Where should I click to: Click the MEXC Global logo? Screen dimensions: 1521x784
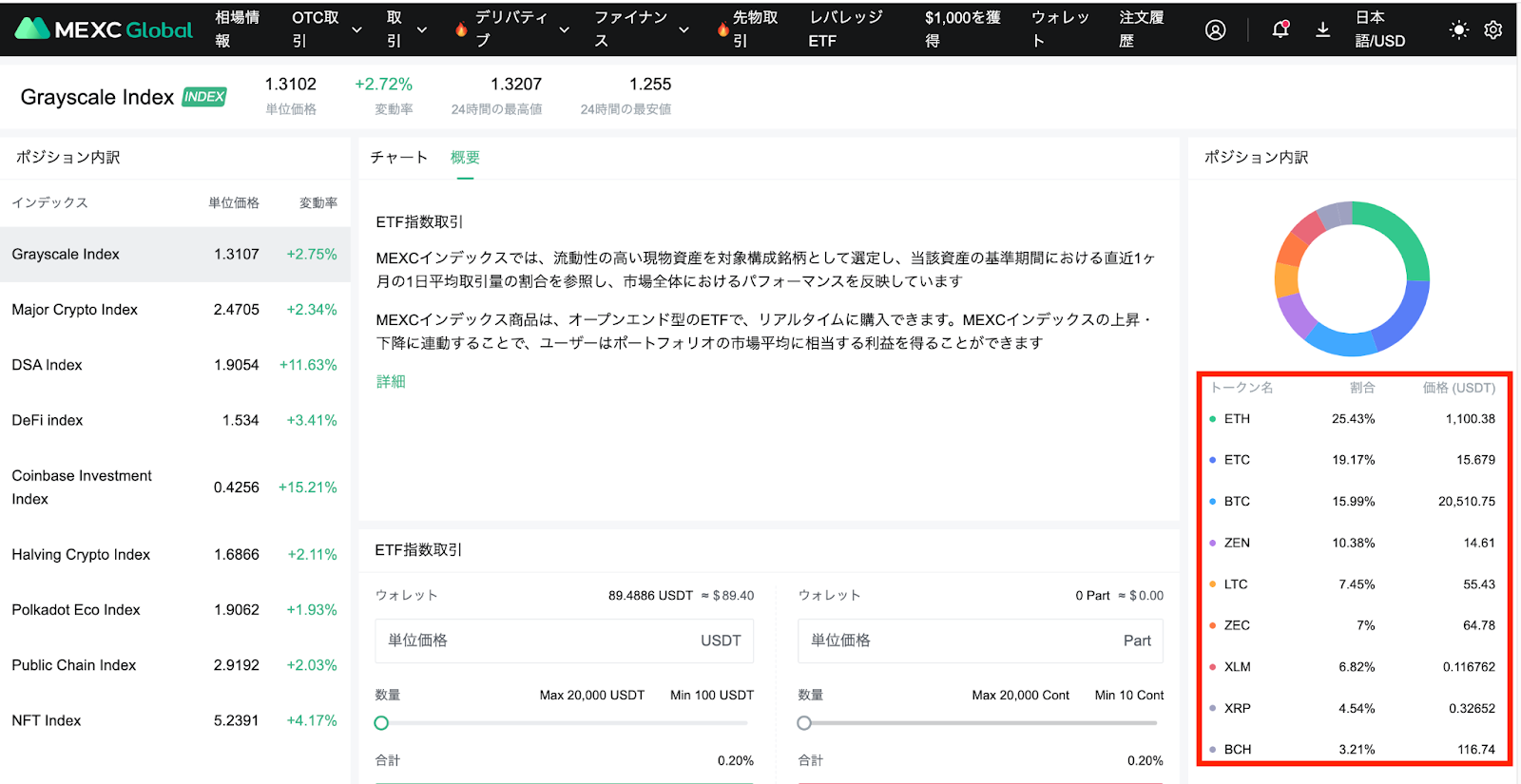coord(104,29)
